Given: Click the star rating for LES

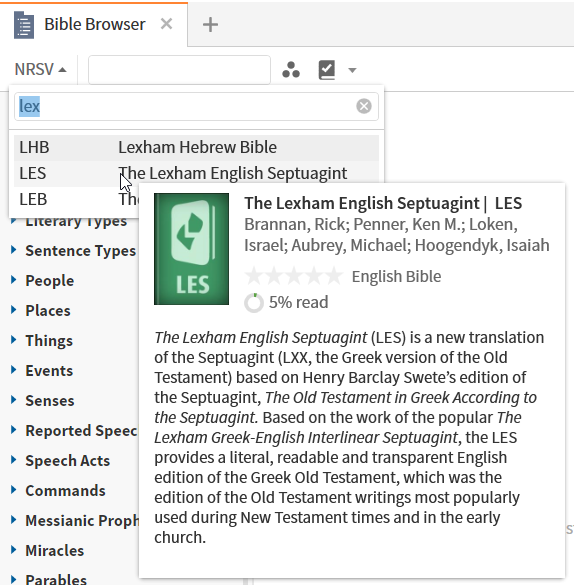Looking at the screenshot, I should [294, 276].
